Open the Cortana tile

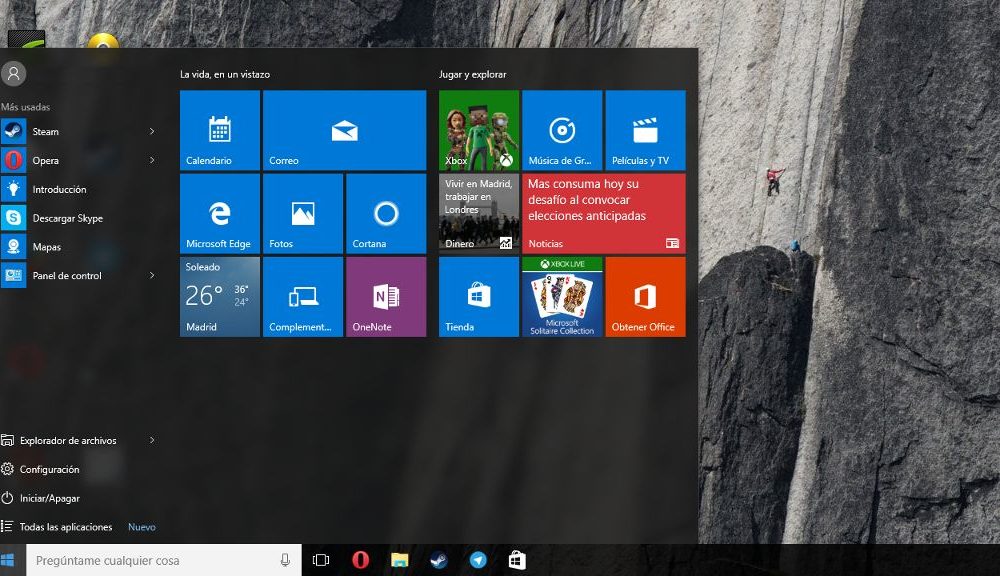(386, 214)
